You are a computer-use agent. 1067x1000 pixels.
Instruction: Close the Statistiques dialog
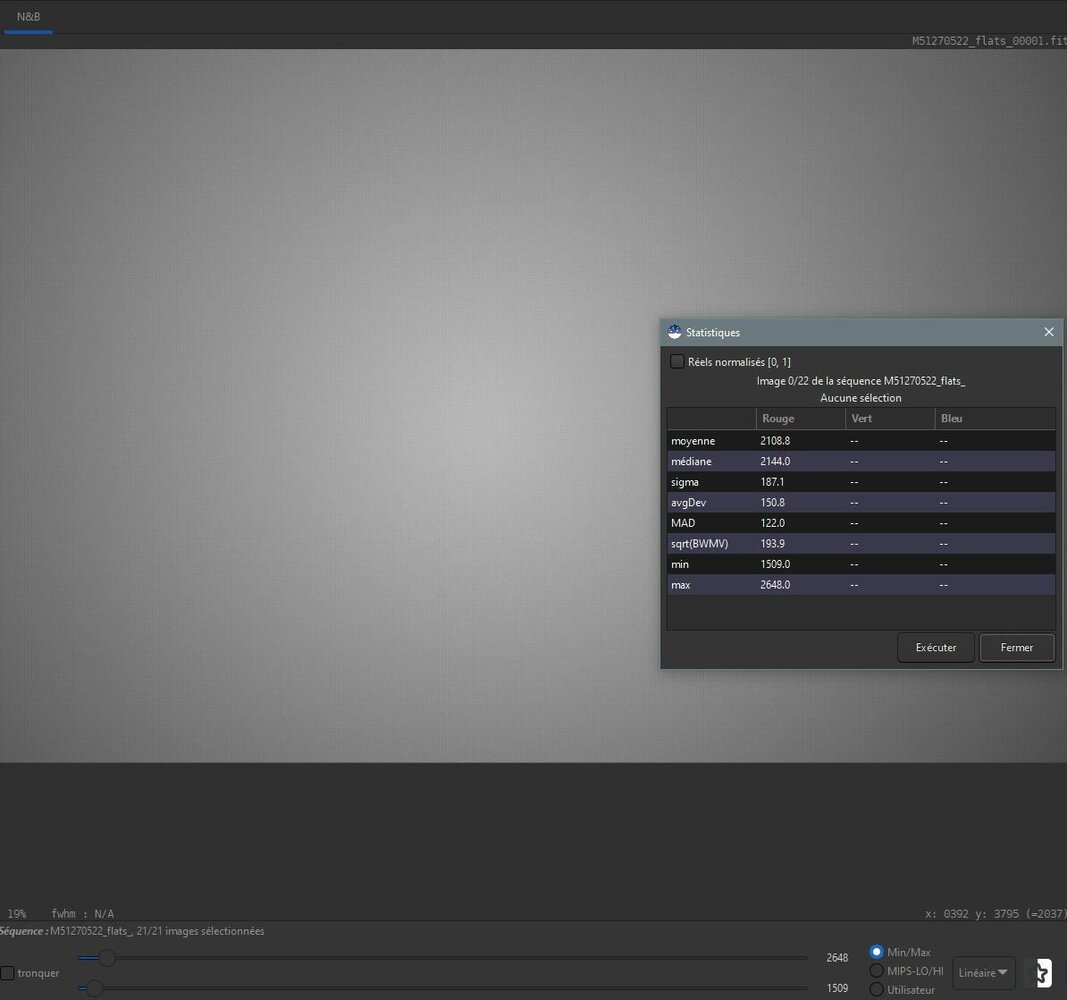point(1049,332)
